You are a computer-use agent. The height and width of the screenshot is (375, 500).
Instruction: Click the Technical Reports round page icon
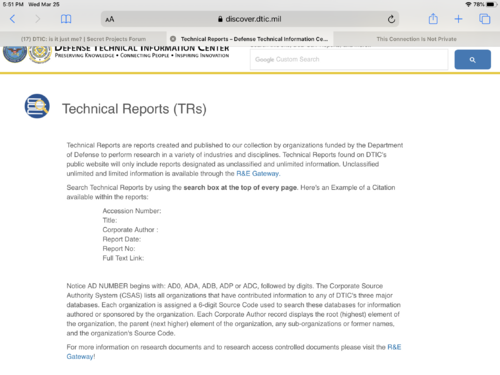pos(37,106)
